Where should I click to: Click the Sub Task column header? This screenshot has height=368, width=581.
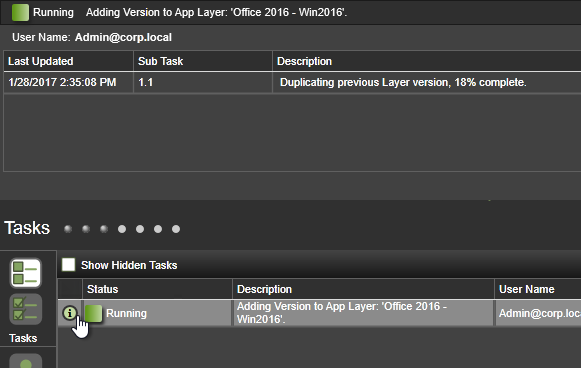203,61
